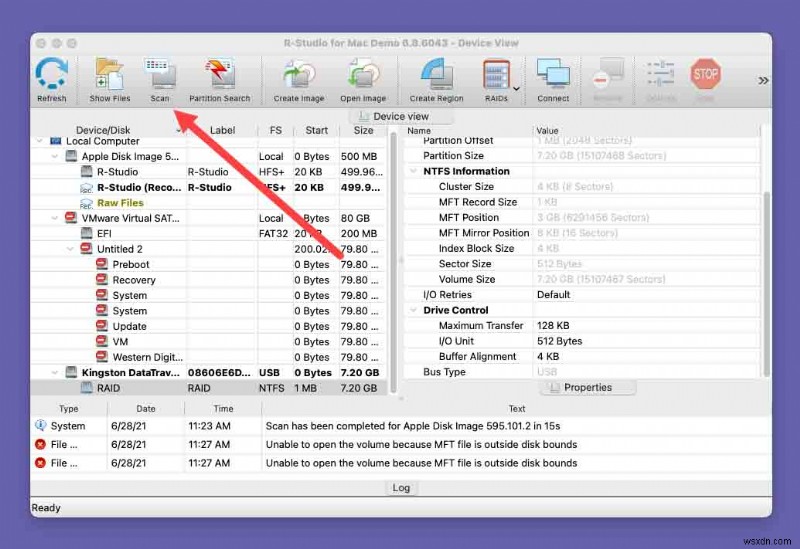Select the R-Studio HFS+ partition icon
Screen dimensions: 800x549
point(87,172)
